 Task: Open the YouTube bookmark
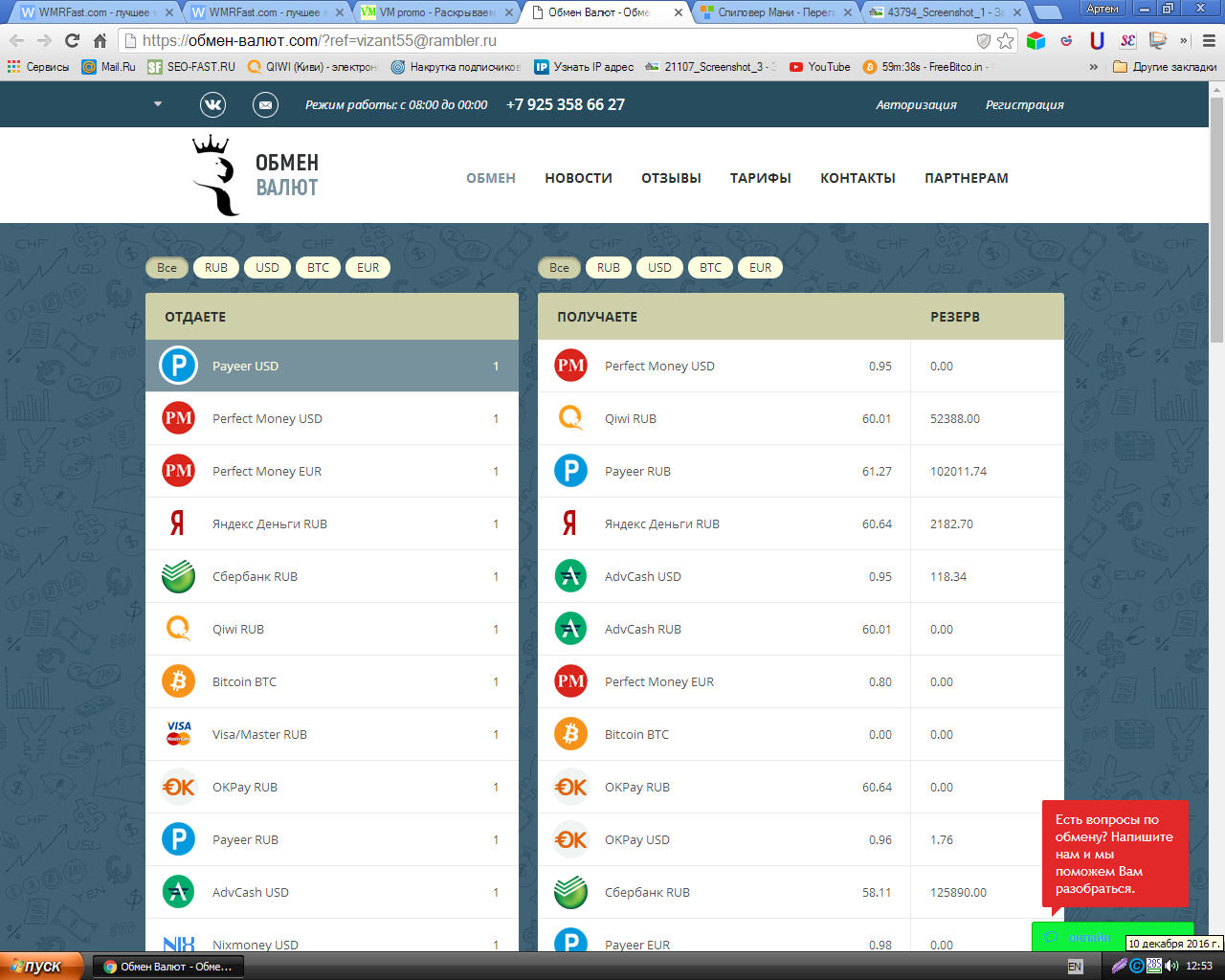(820, 67)
